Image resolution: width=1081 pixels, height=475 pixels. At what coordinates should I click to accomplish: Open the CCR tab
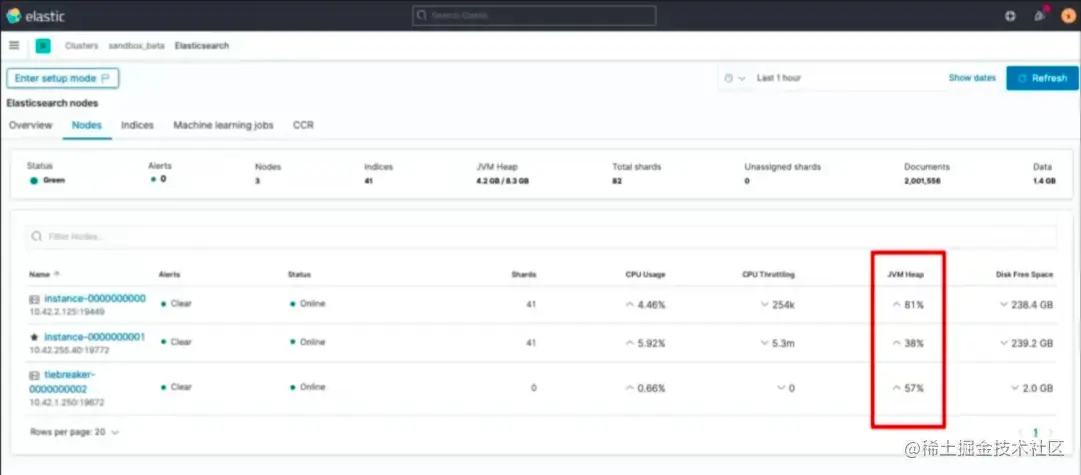[x=303, y=125]
